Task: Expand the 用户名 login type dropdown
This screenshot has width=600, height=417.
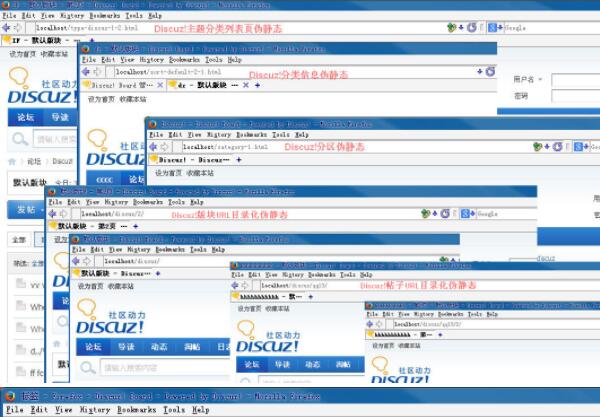Action: pyautogui.click(x=540, y=79)
